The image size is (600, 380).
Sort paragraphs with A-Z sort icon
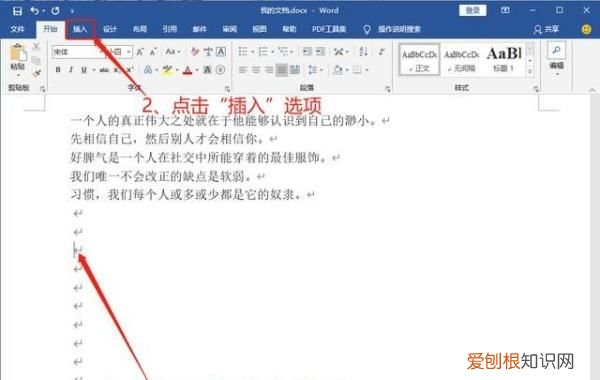click(364, 51)
